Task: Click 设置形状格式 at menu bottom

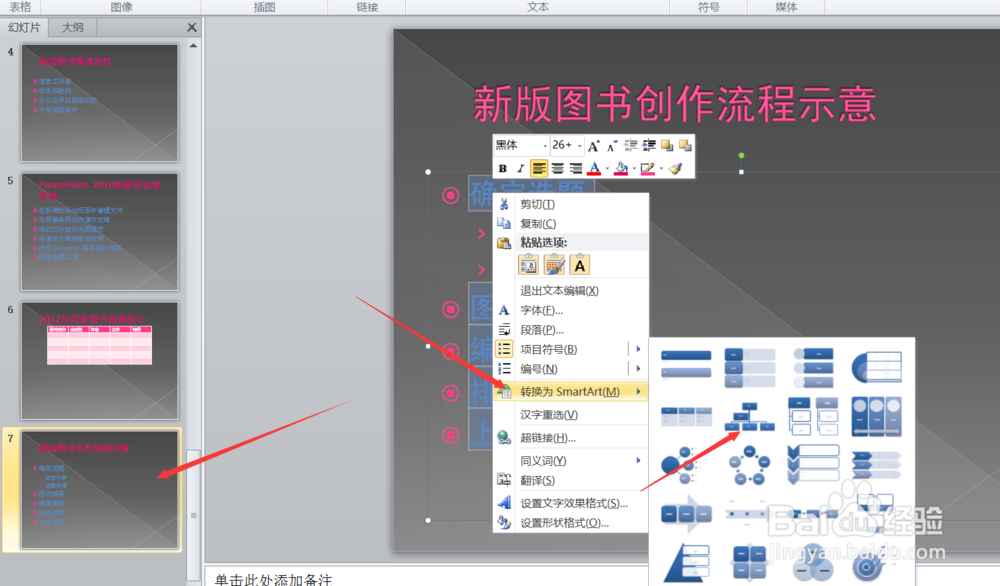Action: point(560,523)
